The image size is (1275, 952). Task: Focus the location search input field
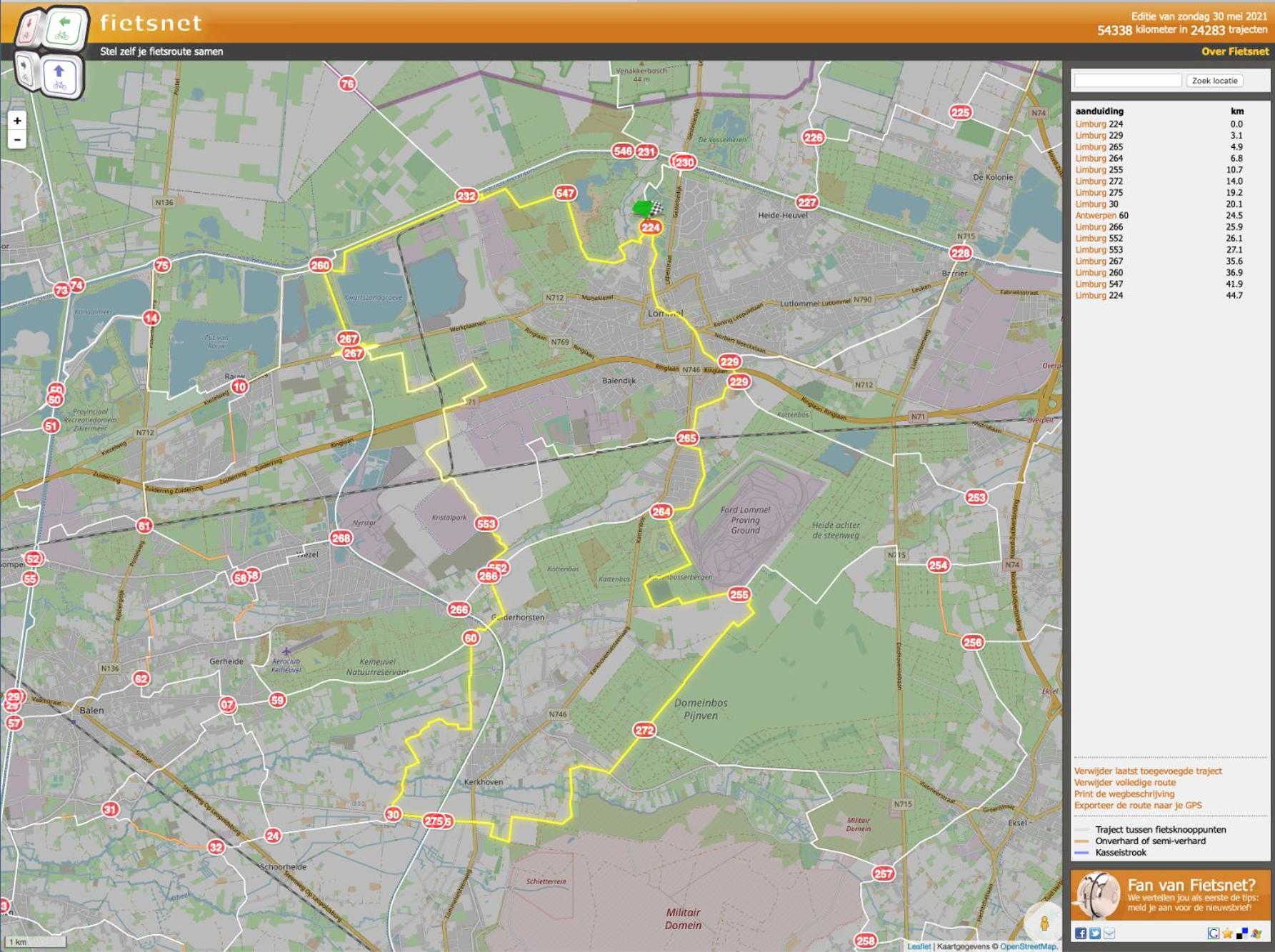[1128, 81]
